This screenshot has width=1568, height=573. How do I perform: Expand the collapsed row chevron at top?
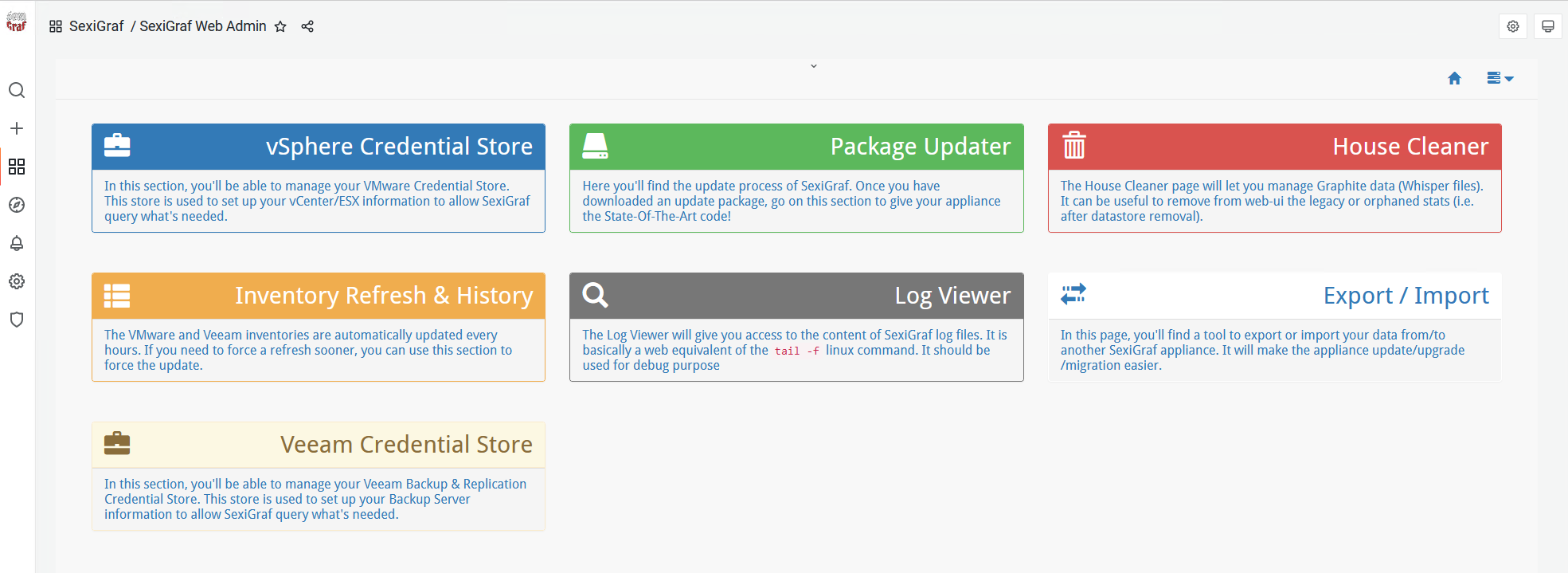click(x=813, y=66)
